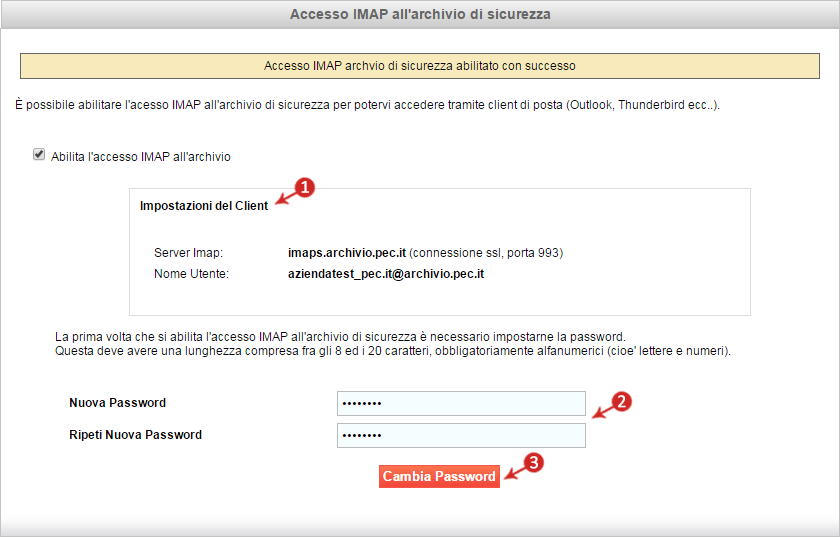Click the connessione ssl porta 993 text
Screen dimensions: 840x537
tap(486, 253)
